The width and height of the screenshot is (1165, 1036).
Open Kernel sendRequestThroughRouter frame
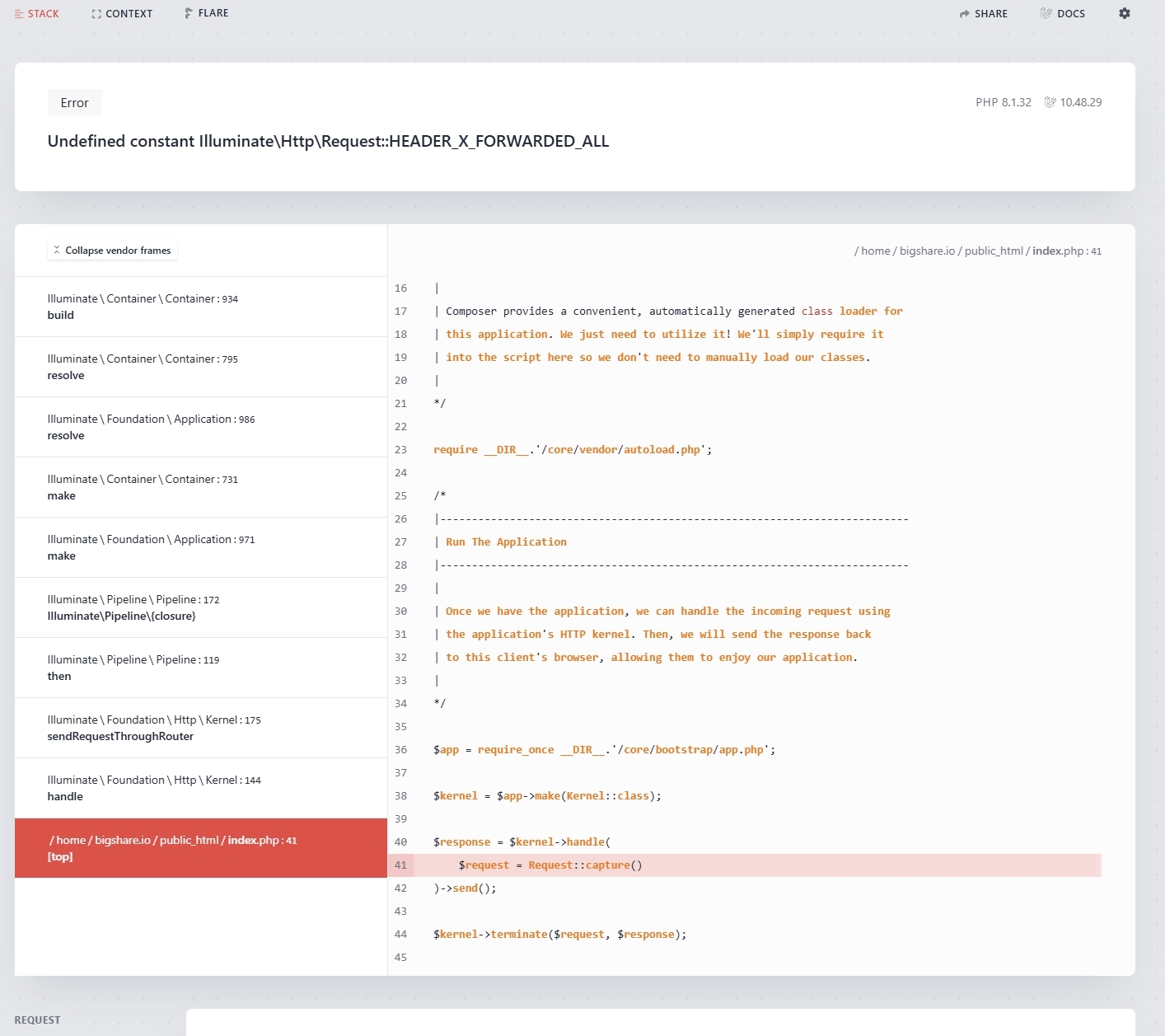pos(200,728)
